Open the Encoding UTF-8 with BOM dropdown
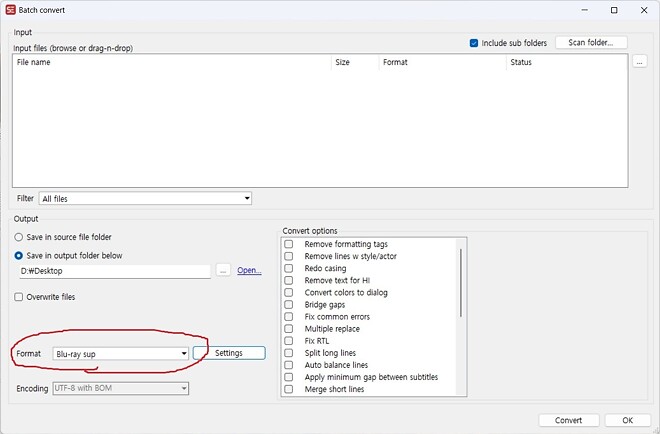 click(x=120, y=388)
